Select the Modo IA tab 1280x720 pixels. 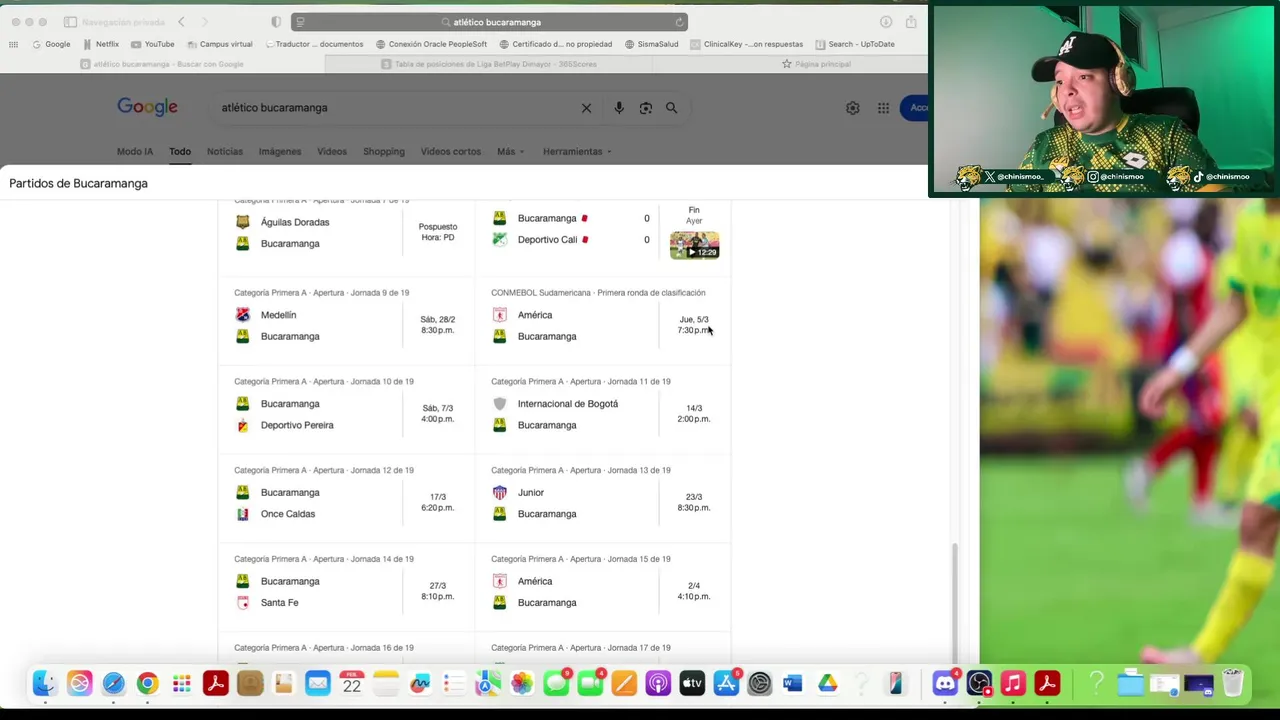coord(135,152)
